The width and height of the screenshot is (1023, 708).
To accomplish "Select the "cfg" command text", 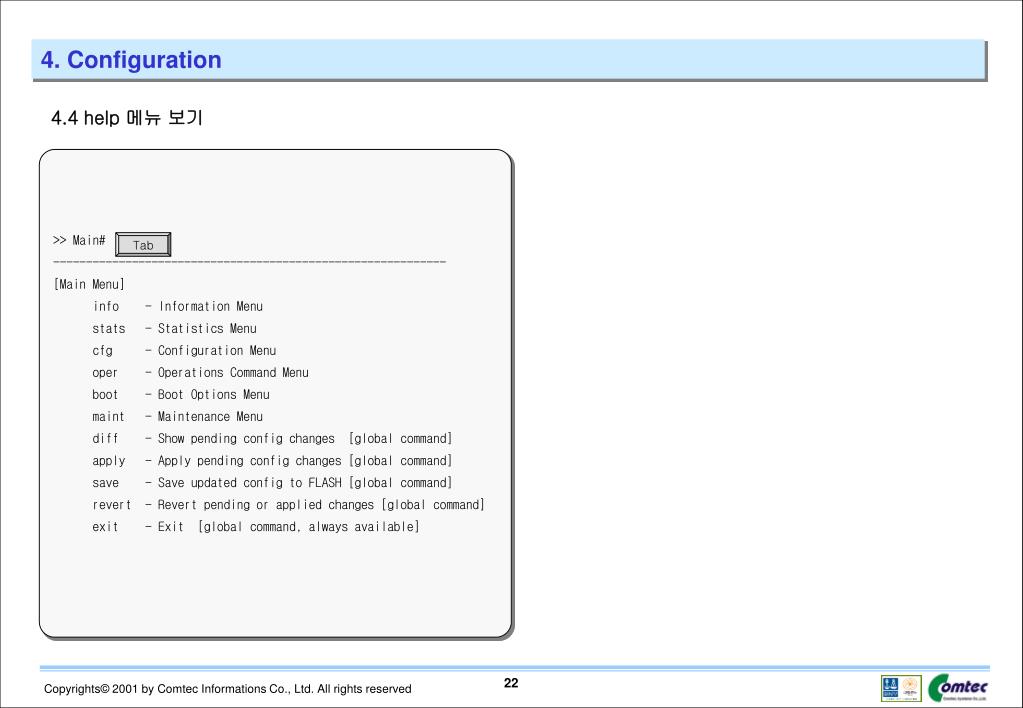I will pos(102,351).
